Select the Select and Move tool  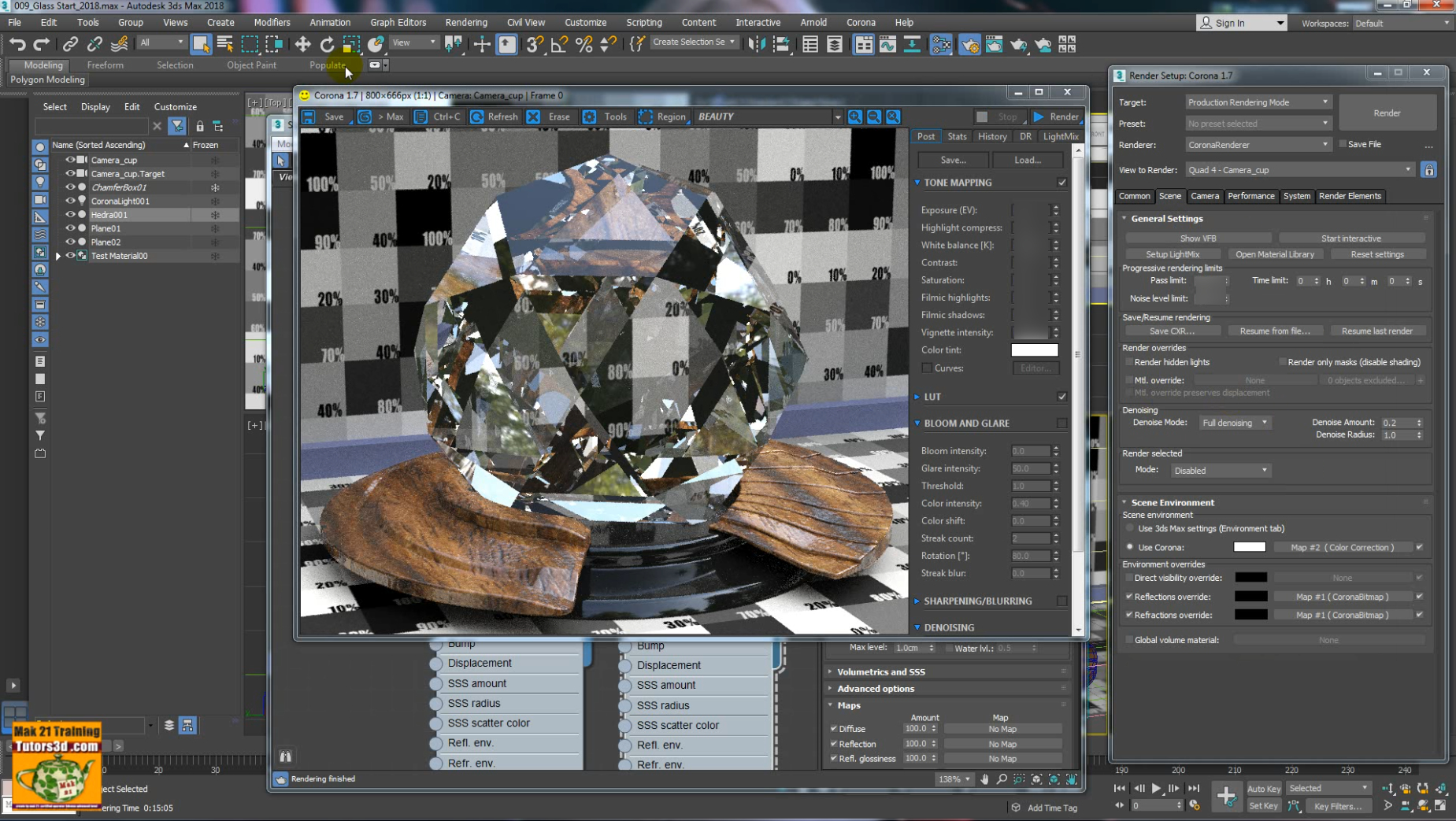[x=303, y=44]
